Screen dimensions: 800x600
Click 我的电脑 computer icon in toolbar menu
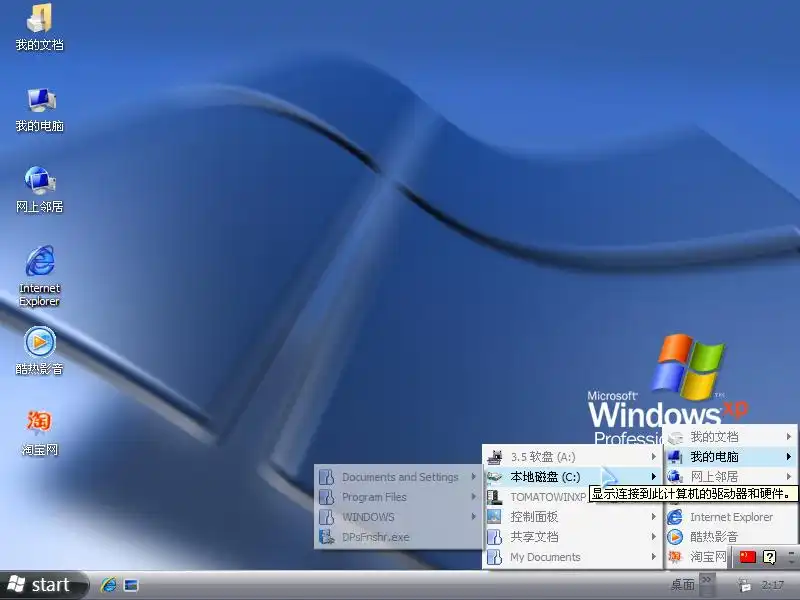tap(675, 457)
